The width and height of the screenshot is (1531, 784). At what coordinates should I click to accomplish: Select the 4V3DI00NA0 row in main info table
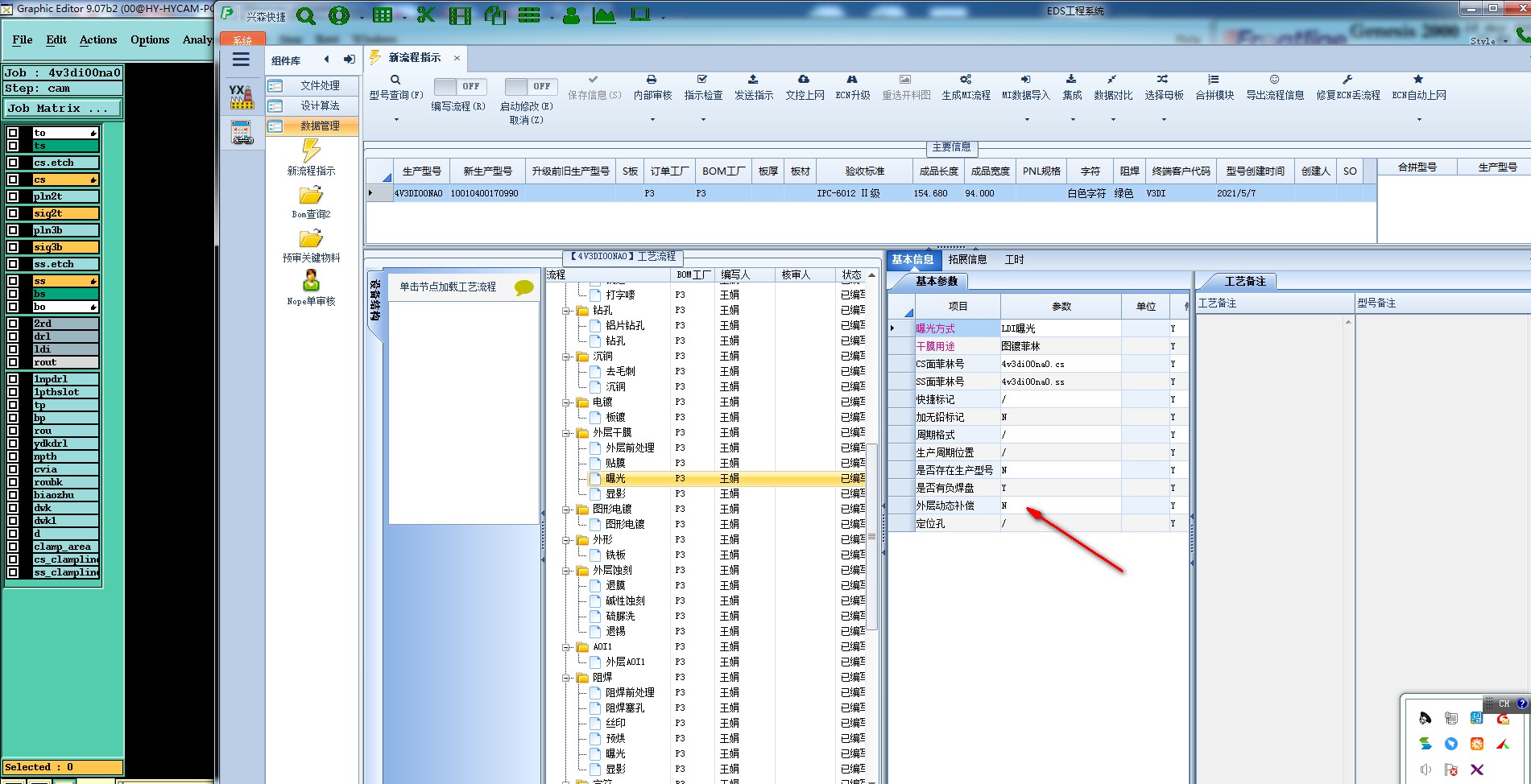(x=871, y=193)
